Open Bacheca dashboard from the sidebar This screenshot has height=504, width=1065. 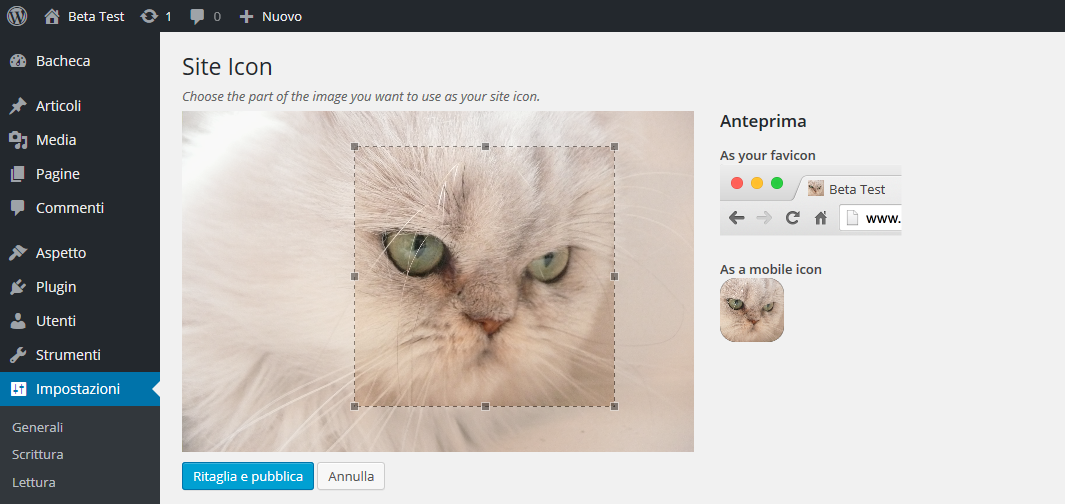63,61
